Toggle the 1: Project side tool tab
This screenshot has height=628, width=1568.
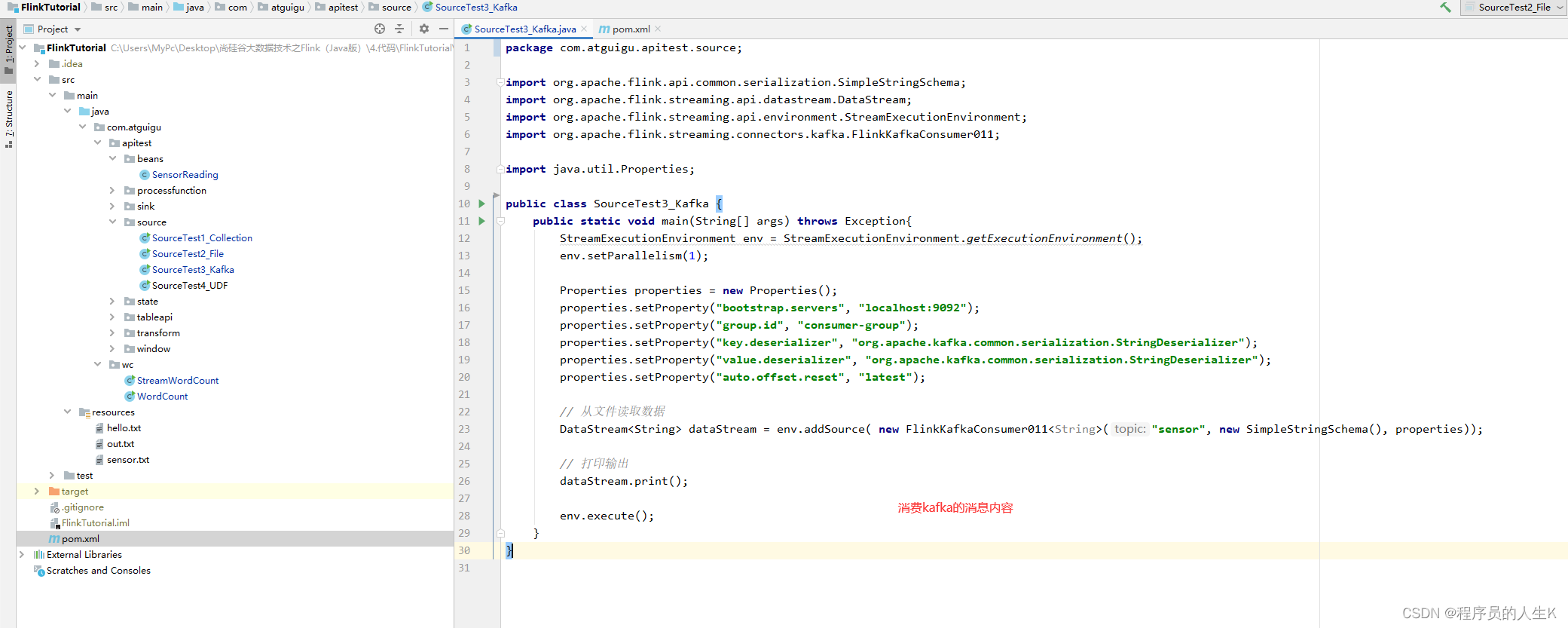click(x=8, y=51)
